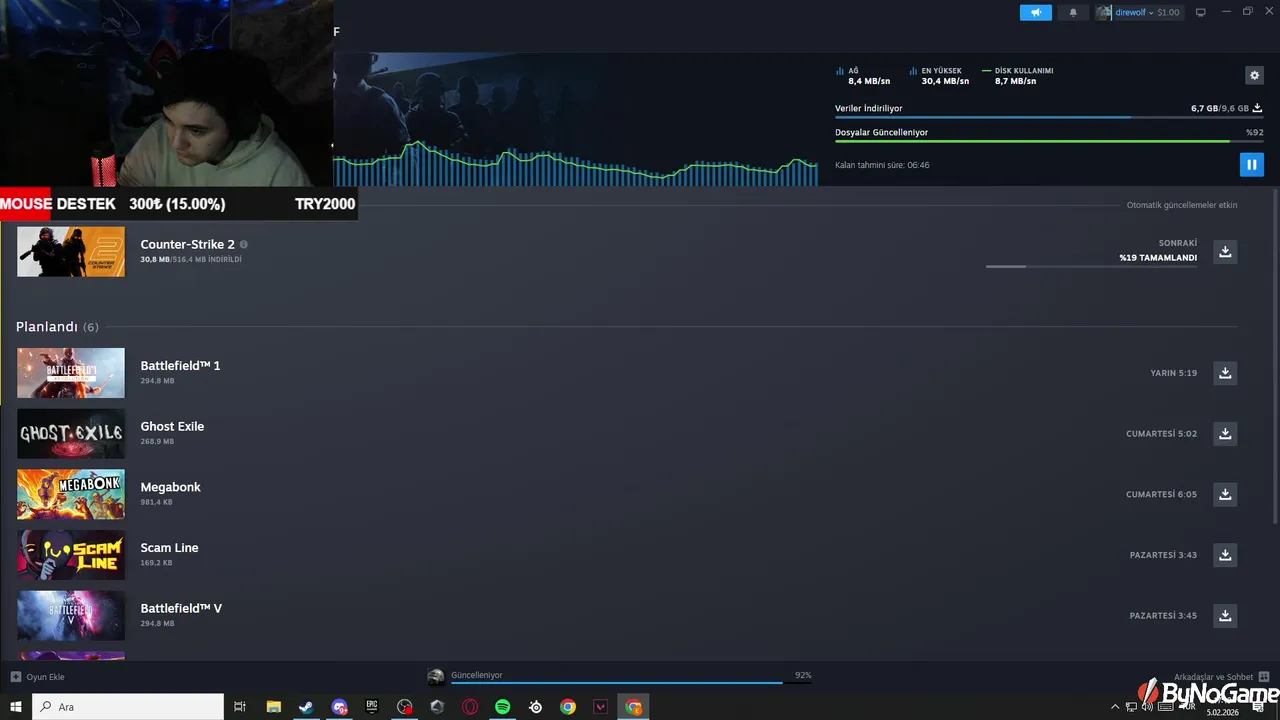Click the Planlandı (6) section header
The image size is (1280, 720).
coord(57,327)
